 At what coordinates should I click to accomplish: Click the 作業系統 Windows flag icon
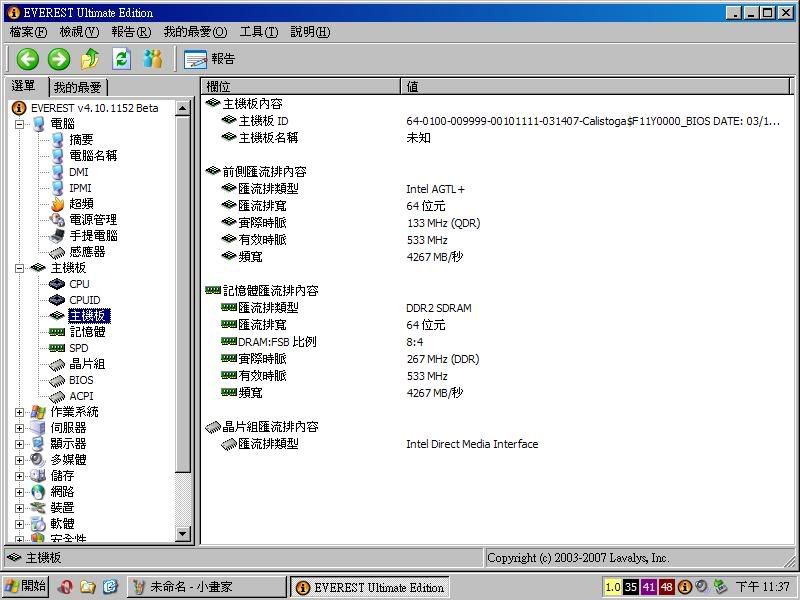tap(38, 412)
